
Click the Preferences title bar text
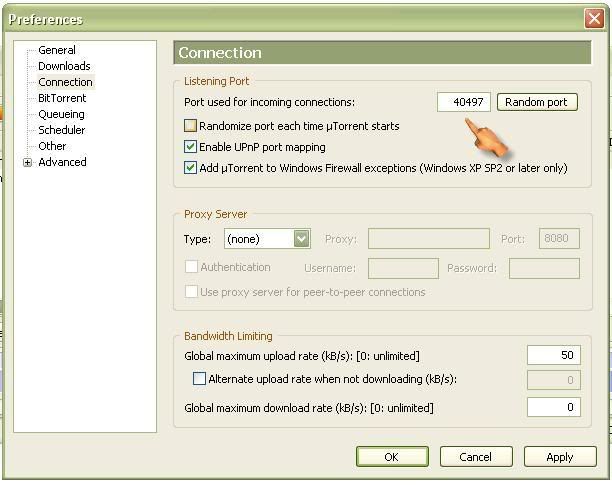pyautogui.click(x=46, y=19)
